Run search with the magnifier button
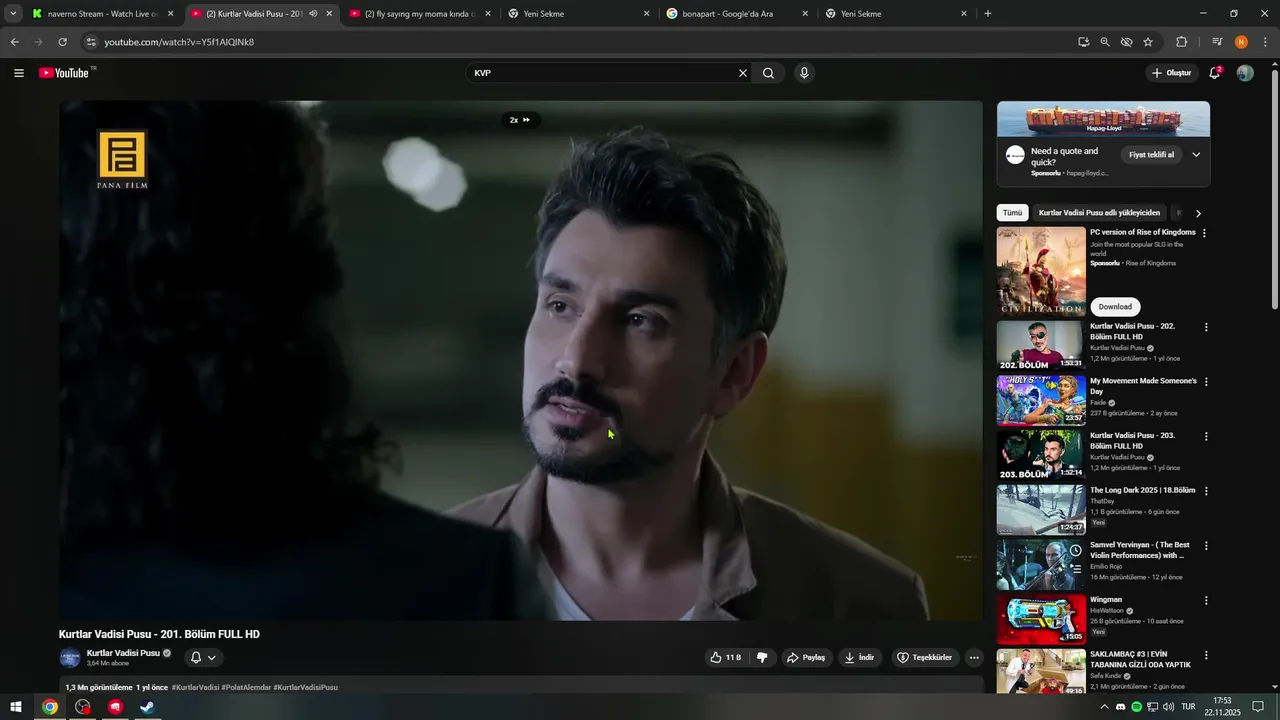 768,73
